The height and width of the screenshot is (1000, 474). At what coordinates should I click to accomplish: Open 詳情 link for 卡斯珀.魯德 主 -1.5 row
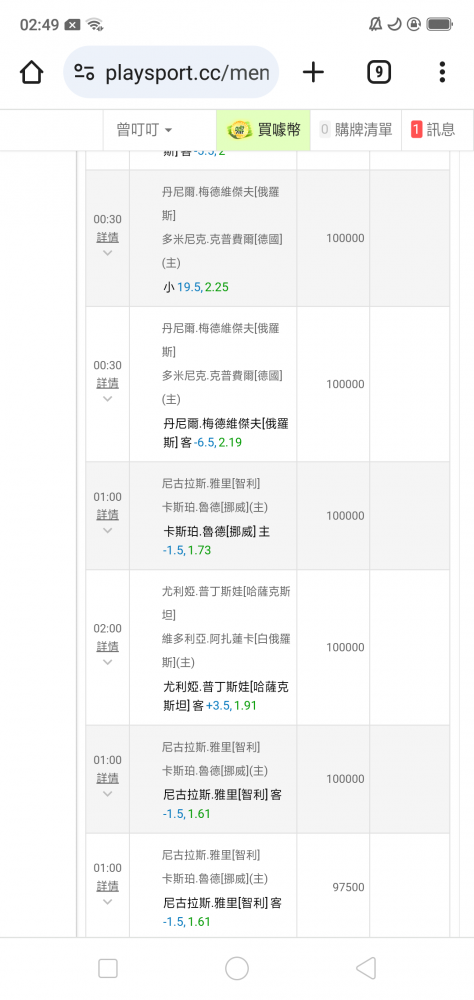tap(107, 515)
